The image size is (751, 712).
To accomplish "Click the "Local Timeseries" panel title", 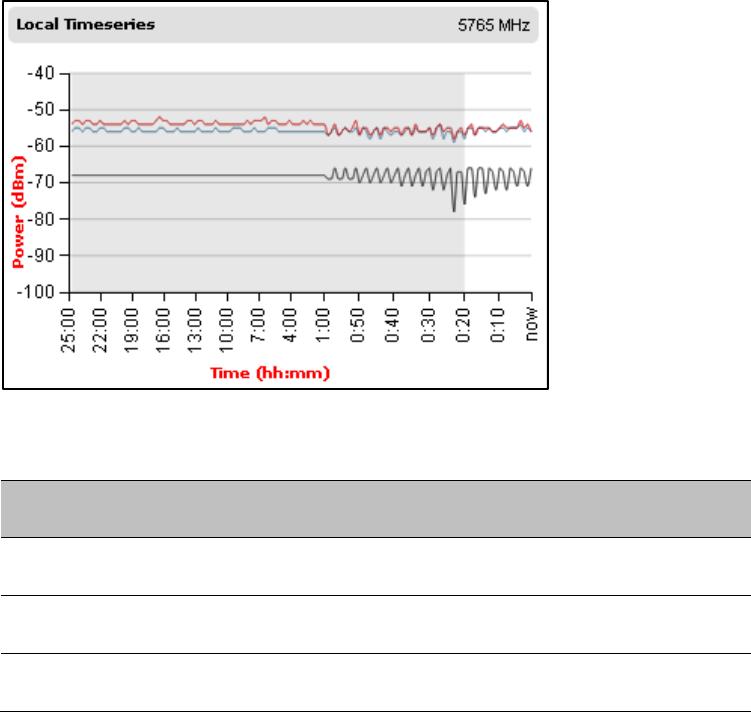I will point(86,24).
